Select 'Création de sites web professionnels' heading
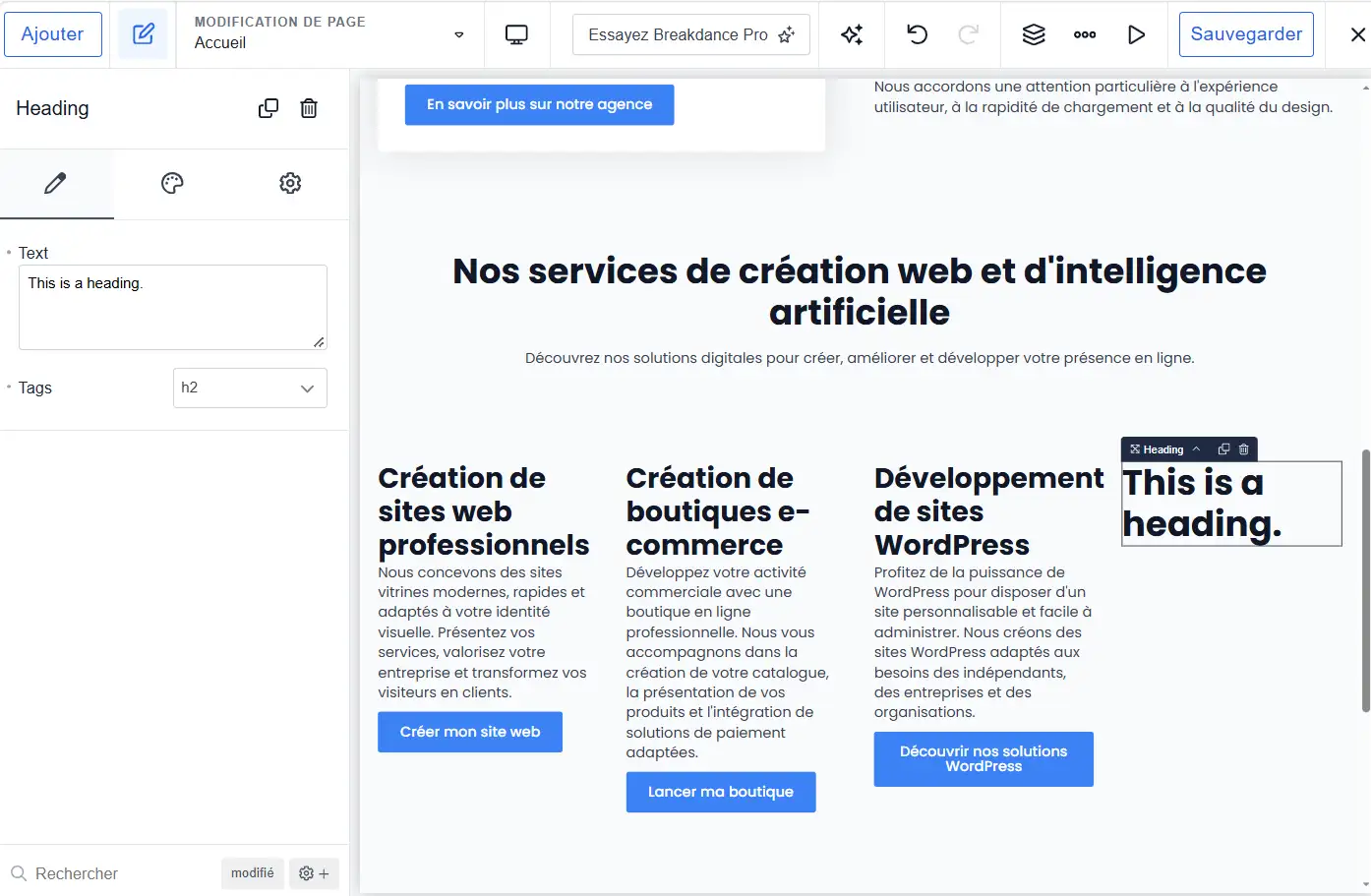The height and width of the screenshot is (896, 1371). [484, 511]
